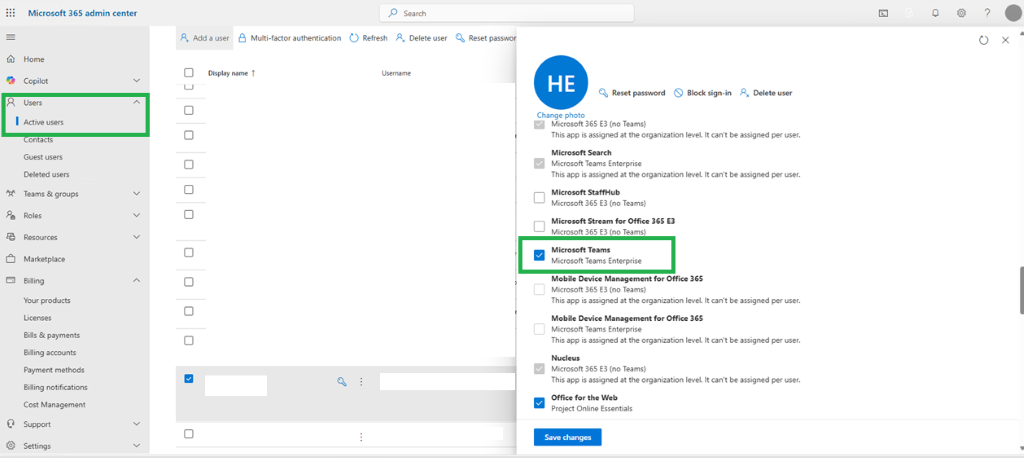Expand the Resources chevron
The height and width of the screenshot is (462, 1024).
coord(136,237)
